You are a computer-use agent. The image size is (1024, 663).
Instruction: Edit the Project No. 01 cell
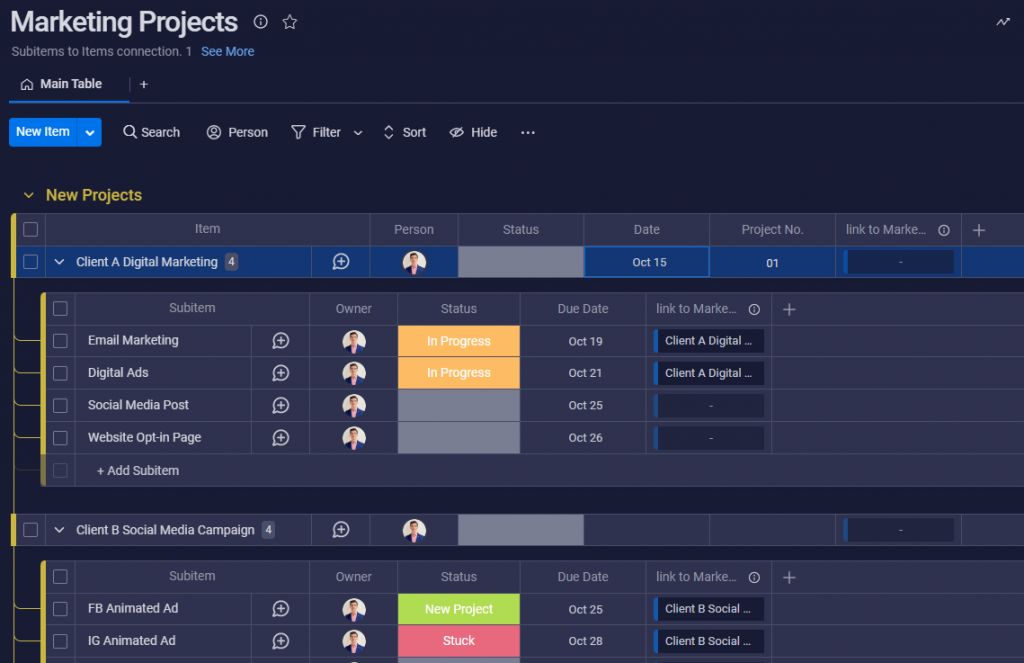[772, 263]
